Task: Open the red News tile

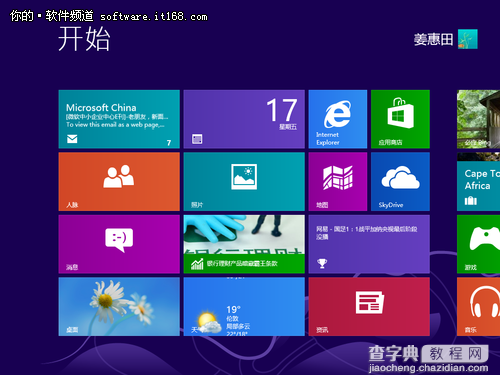Action: click(x=369, y=307)
